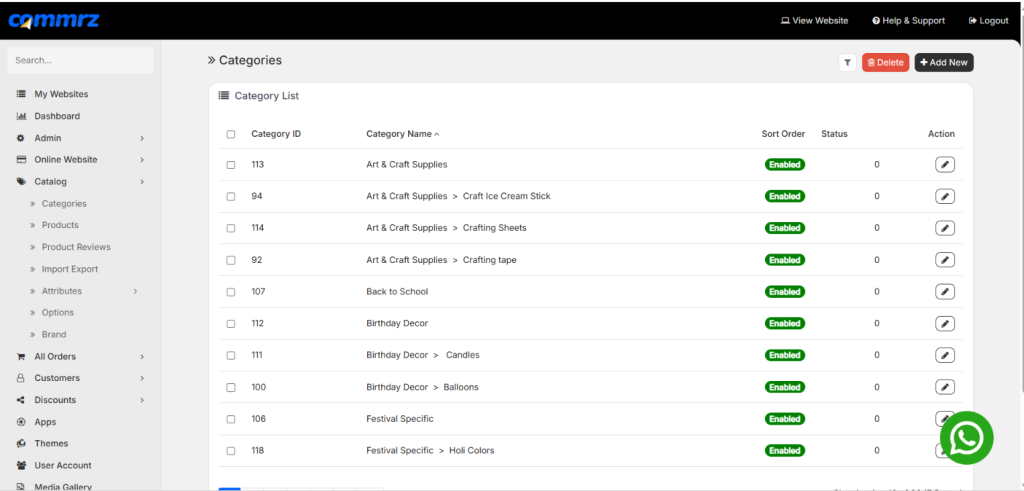Click the Sort Order column header
Viewport: 1024px width, 491px height.
(x=783, y=134)
